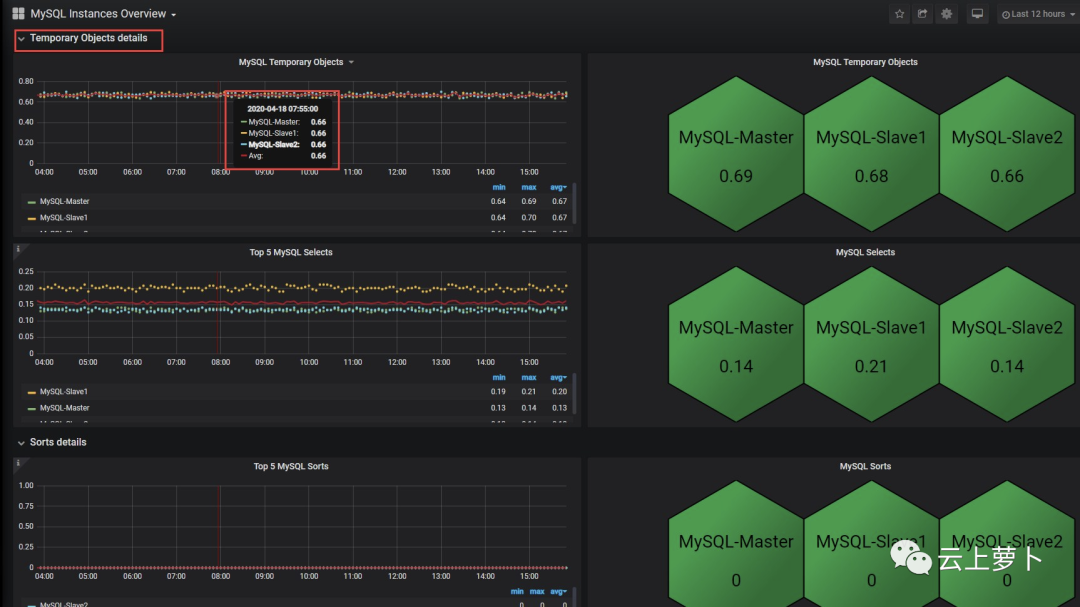Toggle MySQL-Master series in Temporary Objects legend
This screenshot has width=1080, height=607.
point(64,201)
